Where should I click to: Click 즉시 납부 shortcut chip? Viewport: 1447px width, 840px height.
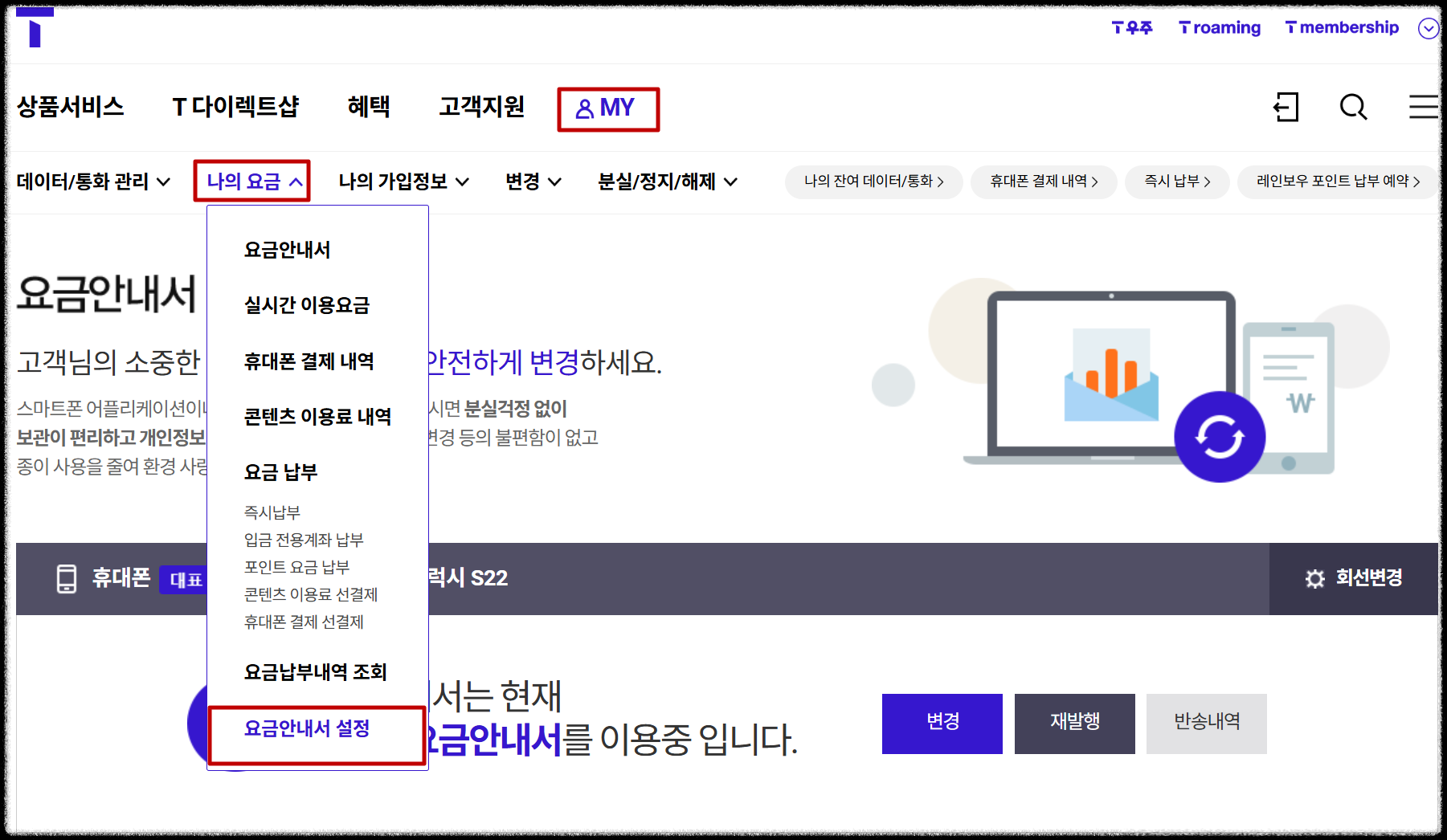[1177, 181]
